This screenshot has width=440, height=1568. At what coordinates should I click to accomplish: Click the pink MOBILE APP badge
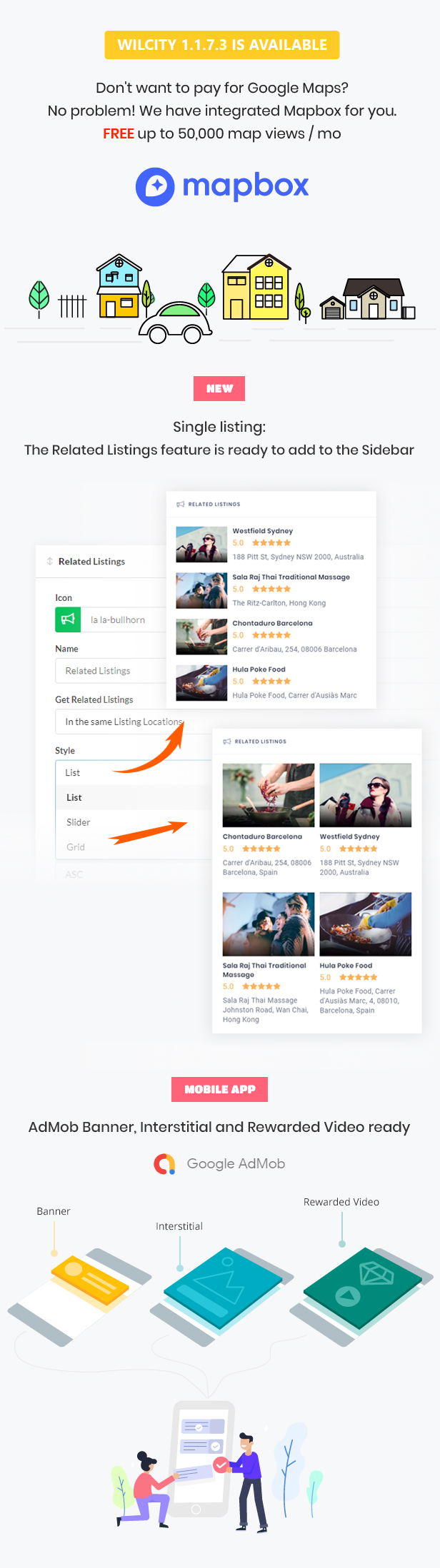coord(219,1089)
